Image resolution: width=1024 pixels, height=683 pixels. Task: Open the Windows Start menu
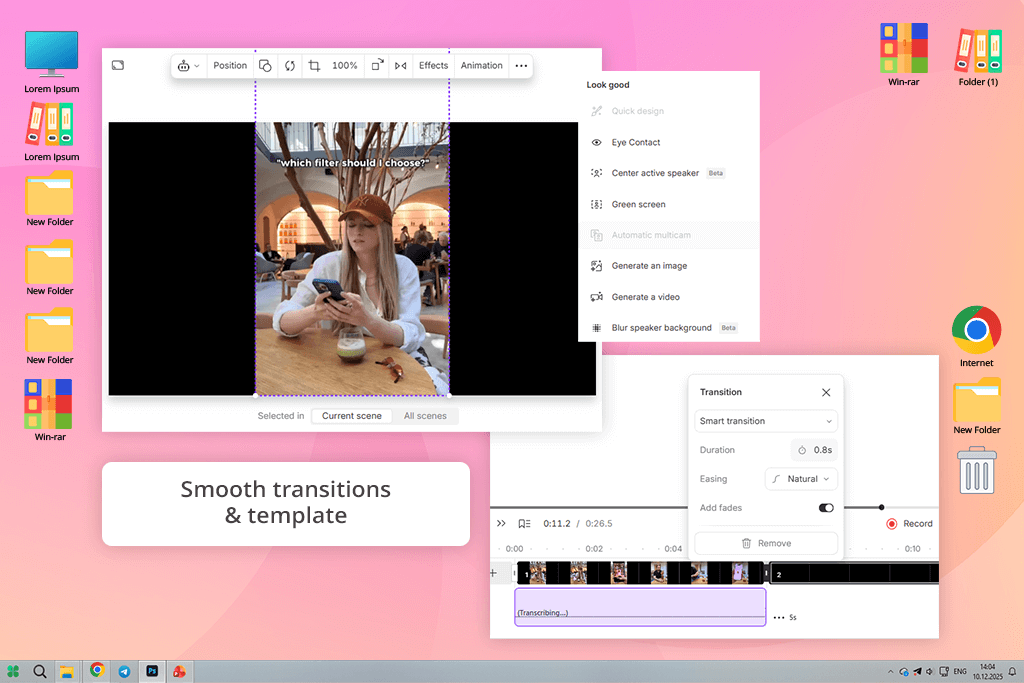(x=13, y=671)
